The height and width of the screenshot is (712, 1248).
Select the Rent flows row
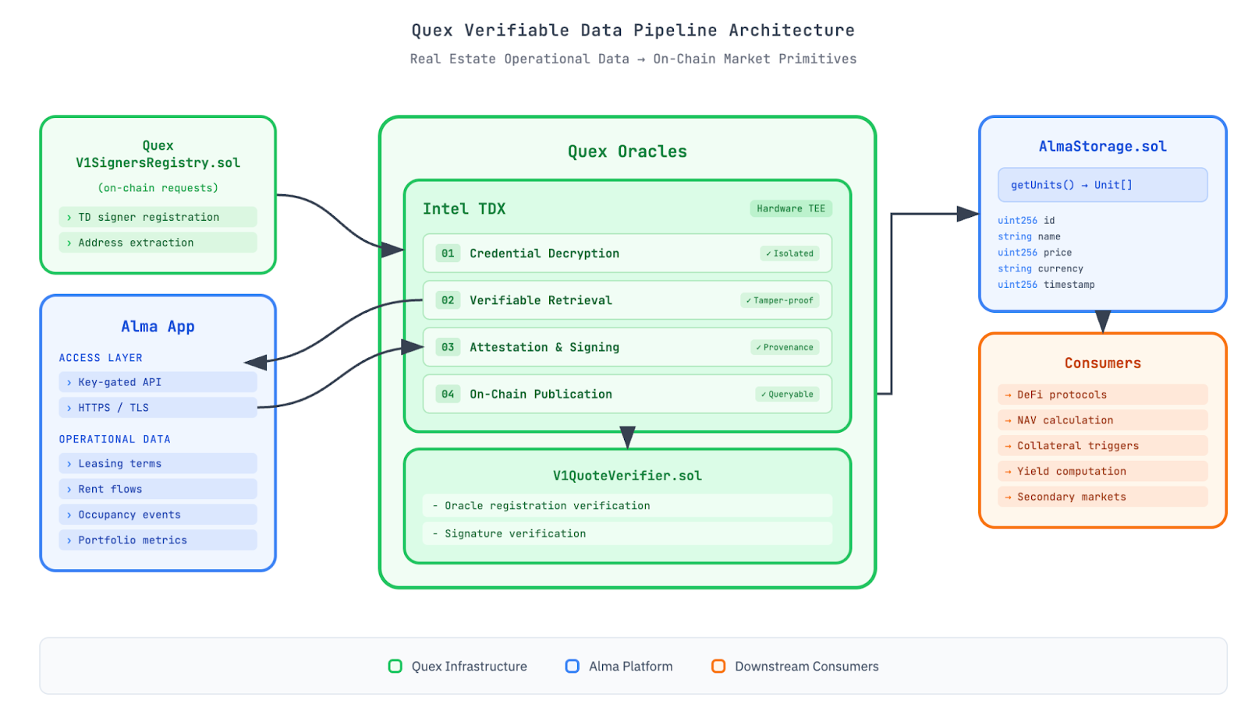158,489
